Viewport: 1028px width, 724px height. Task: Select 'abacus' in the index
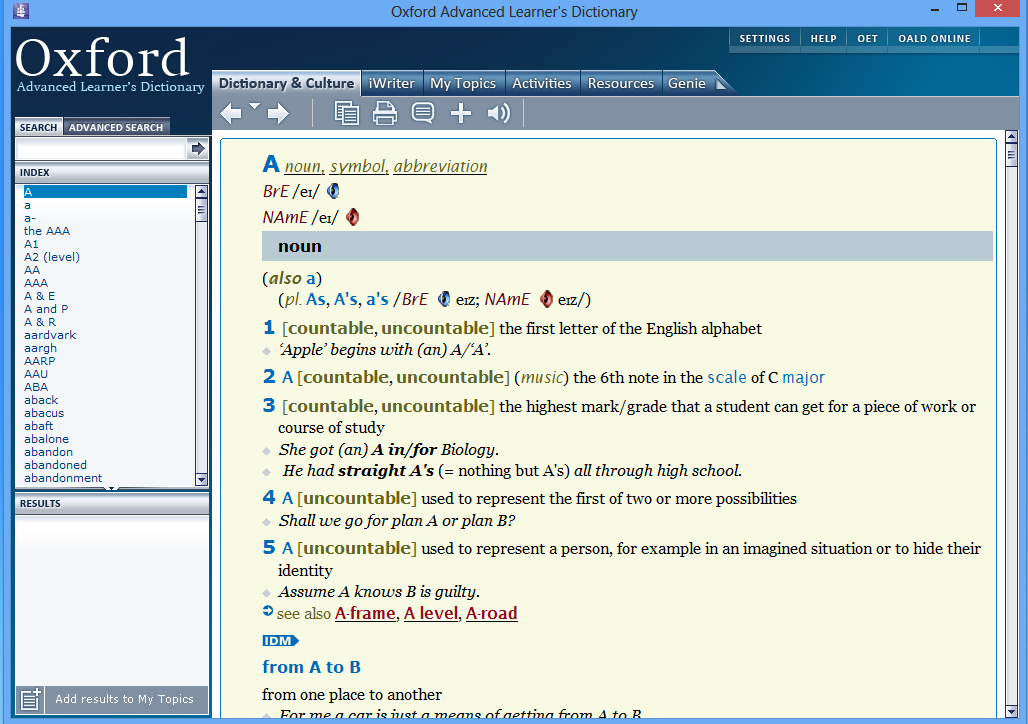tap(44, 413)
